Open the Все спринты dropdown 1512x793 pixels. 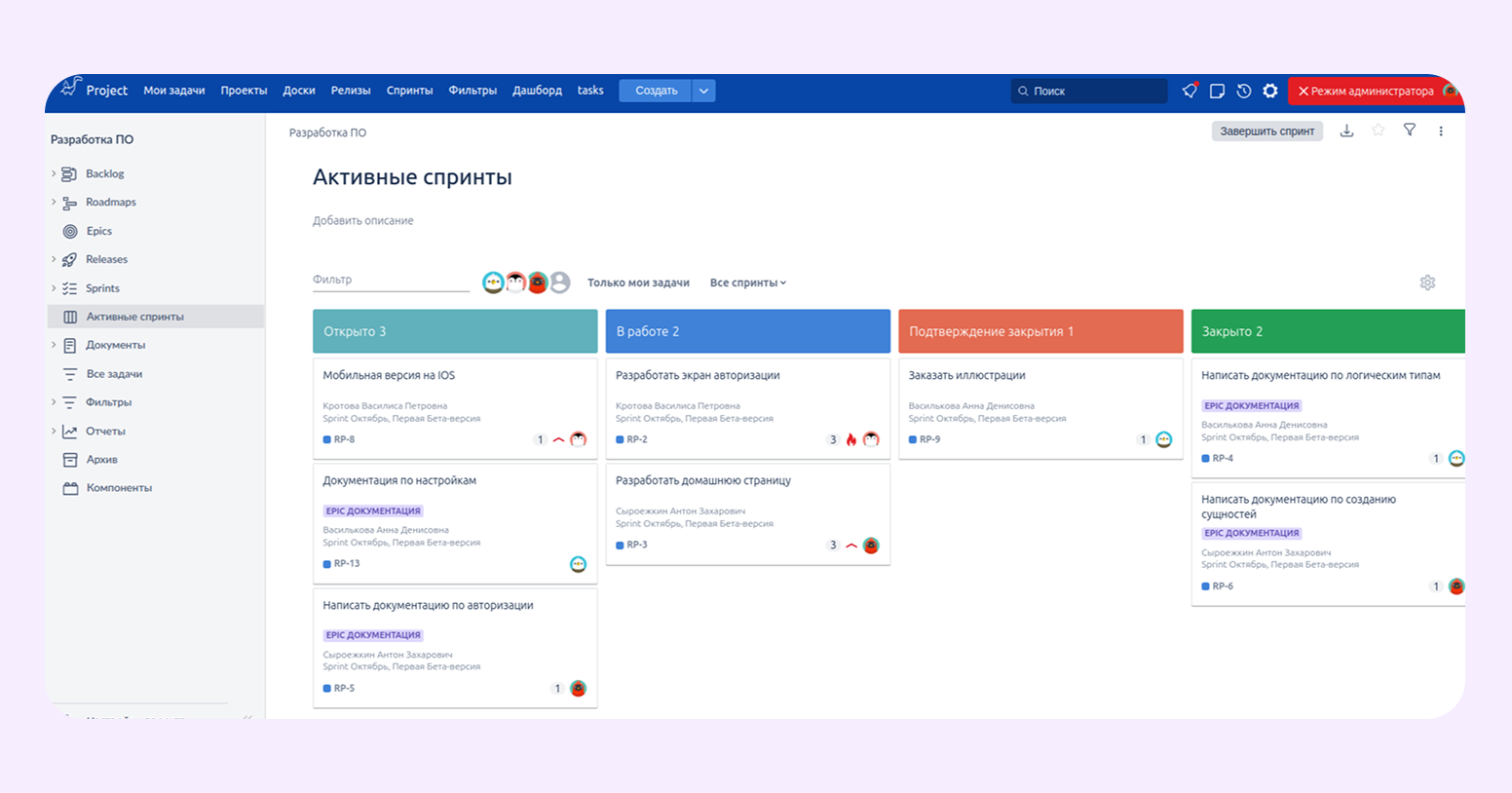747,283
